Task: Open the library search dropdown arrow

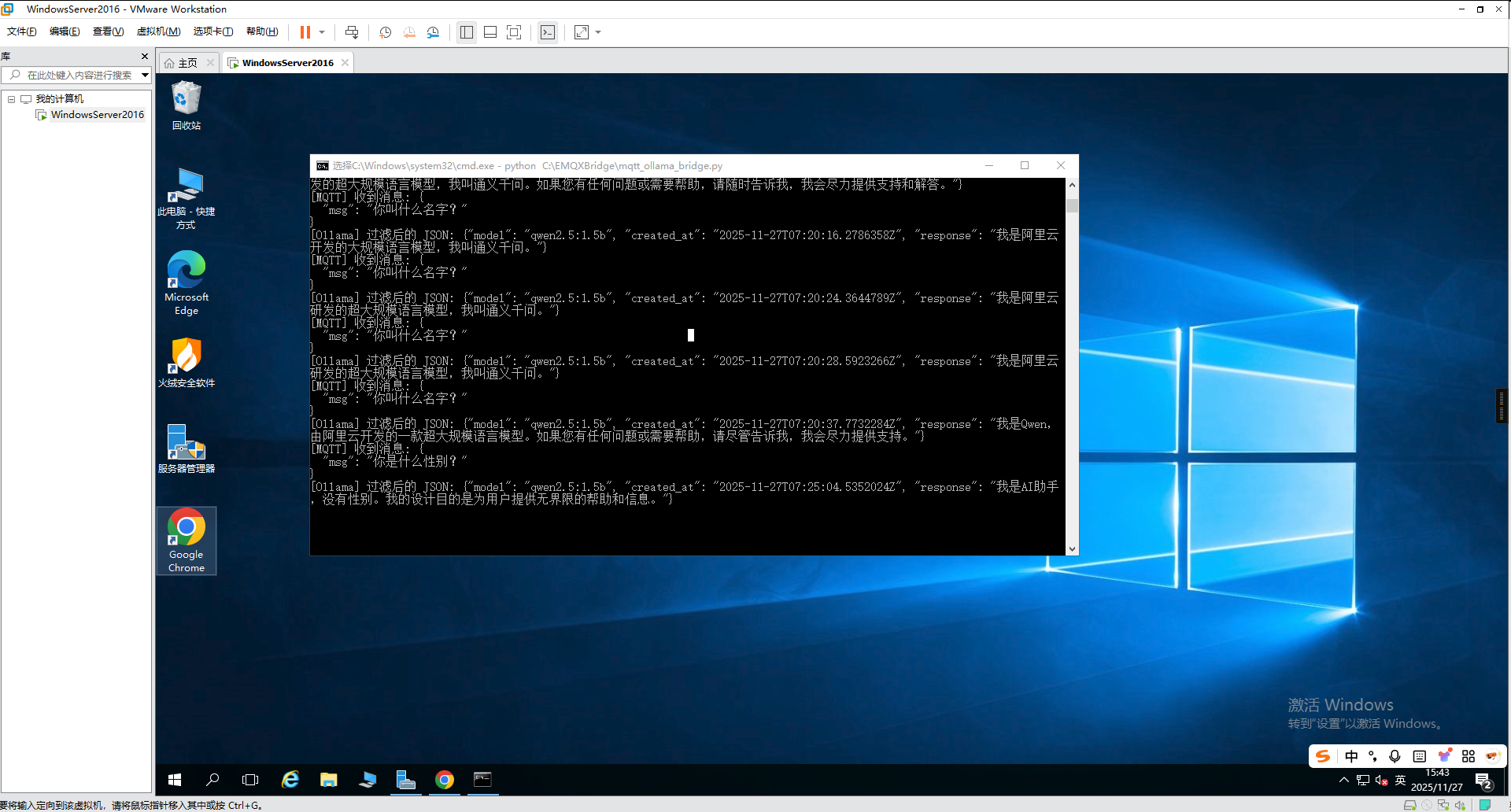Action: coord(145,76)
